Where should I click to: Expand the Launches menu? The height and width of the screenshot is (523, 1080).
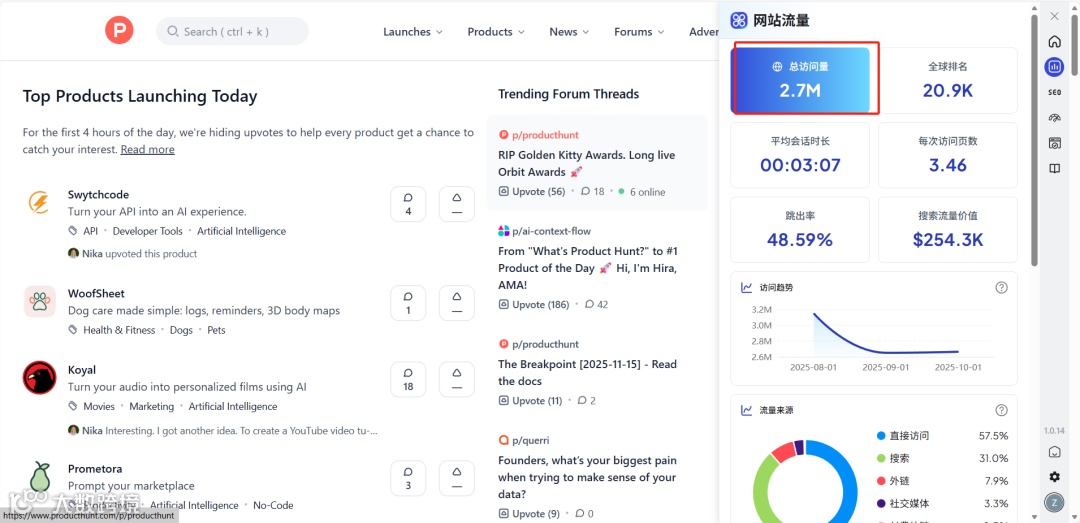click(x=413, y=32)
